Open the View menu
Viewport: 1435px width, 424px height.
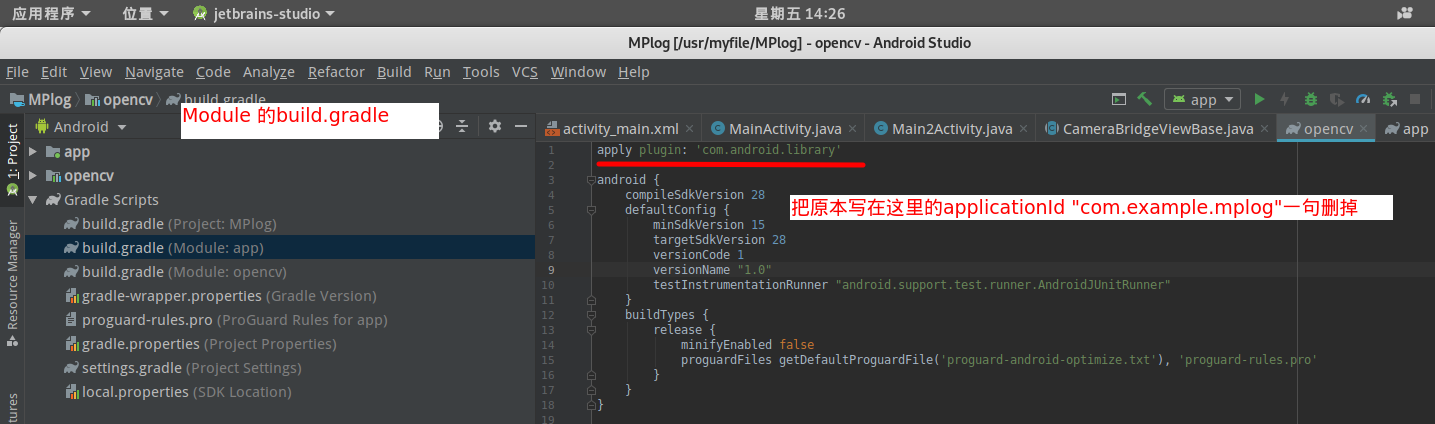pyautogui.click(x=96, y=72)
